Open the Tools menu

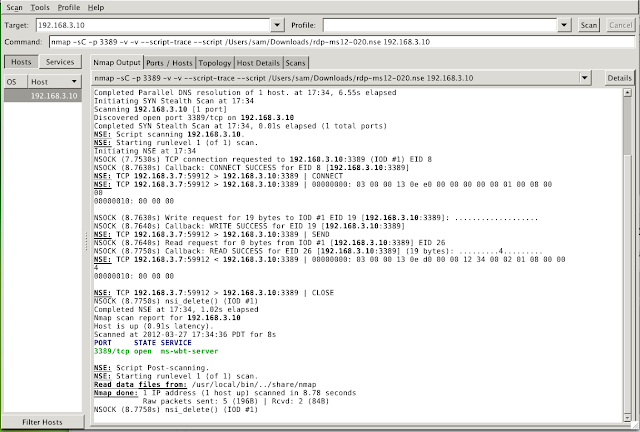pyautogui.click(x=40, y=7)
